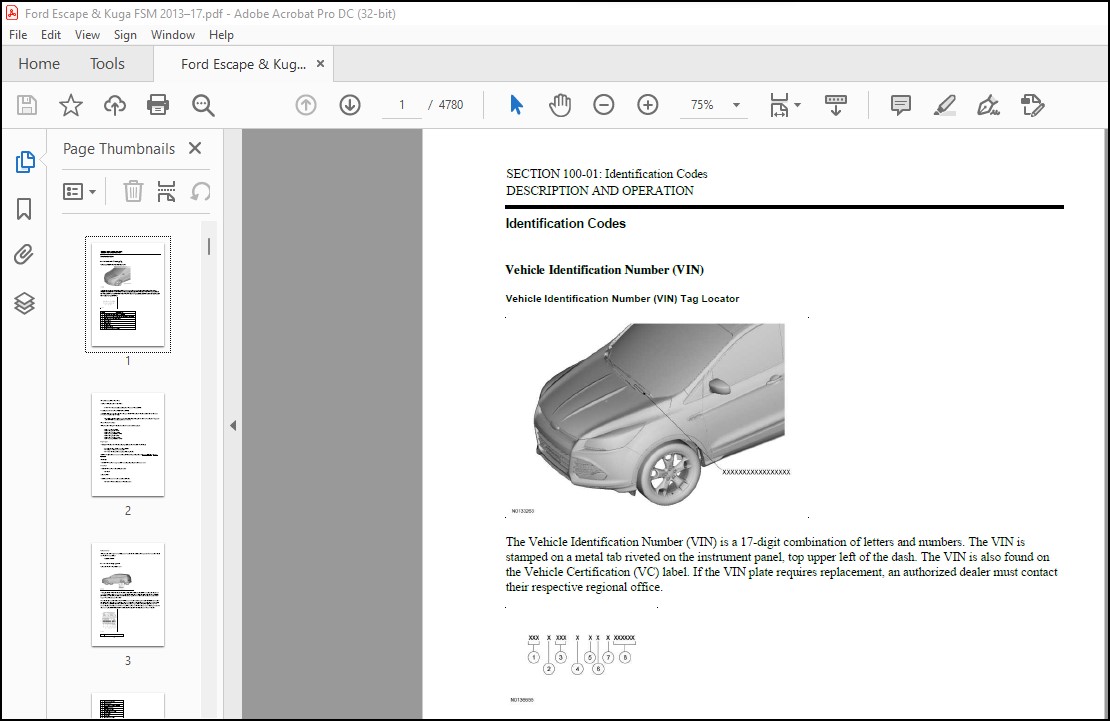The image size is (1110, 721).
Task: Open the Fill & Sign tool
Action: click(x=988, y=105)
